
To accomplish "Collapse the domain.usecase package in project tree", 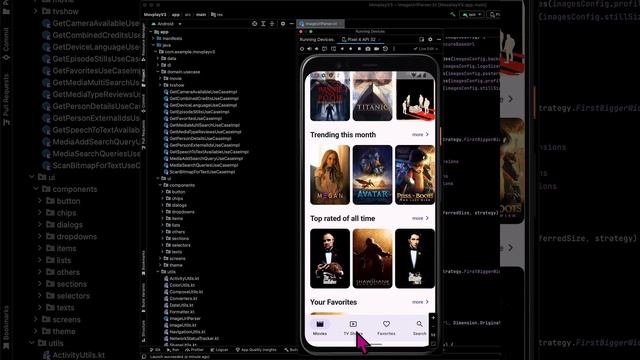I will click(x=158, y=72).
